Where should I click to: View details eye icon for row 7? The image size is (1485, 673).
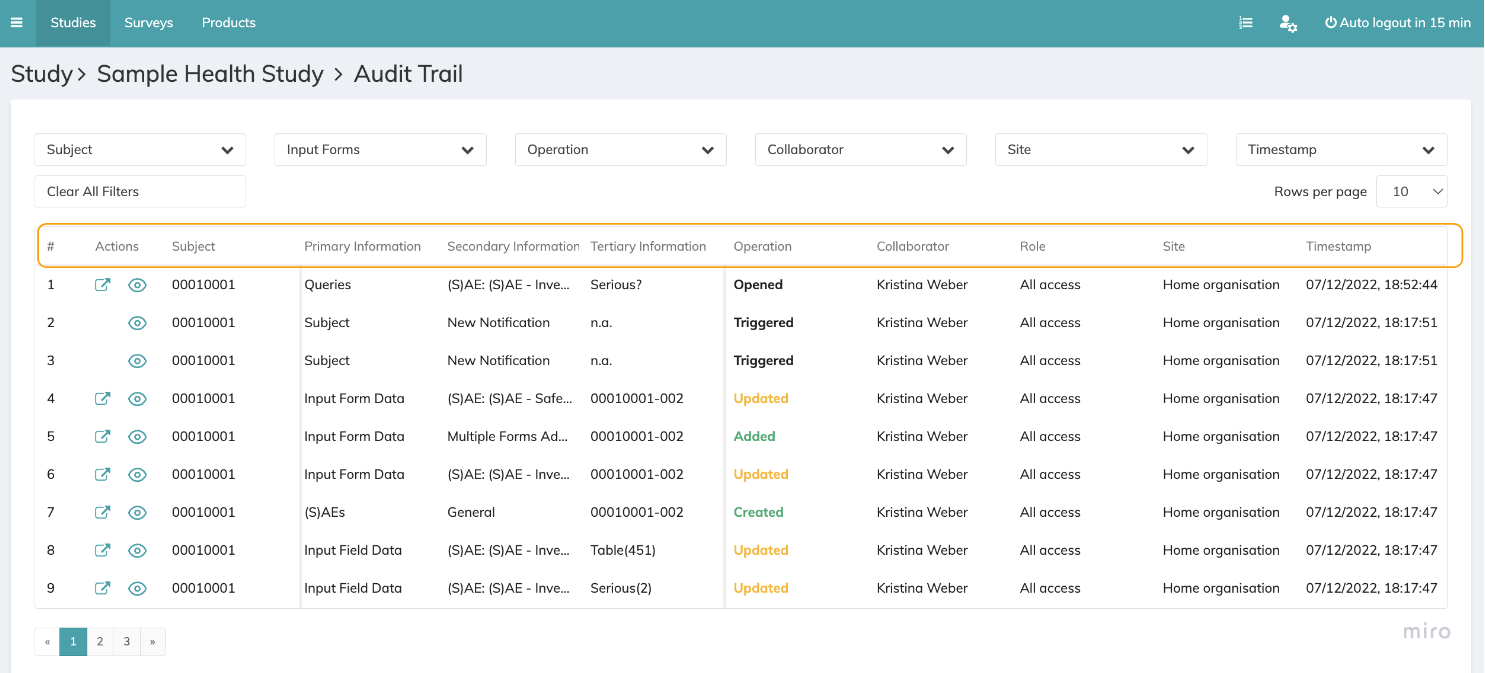(138, 513)
